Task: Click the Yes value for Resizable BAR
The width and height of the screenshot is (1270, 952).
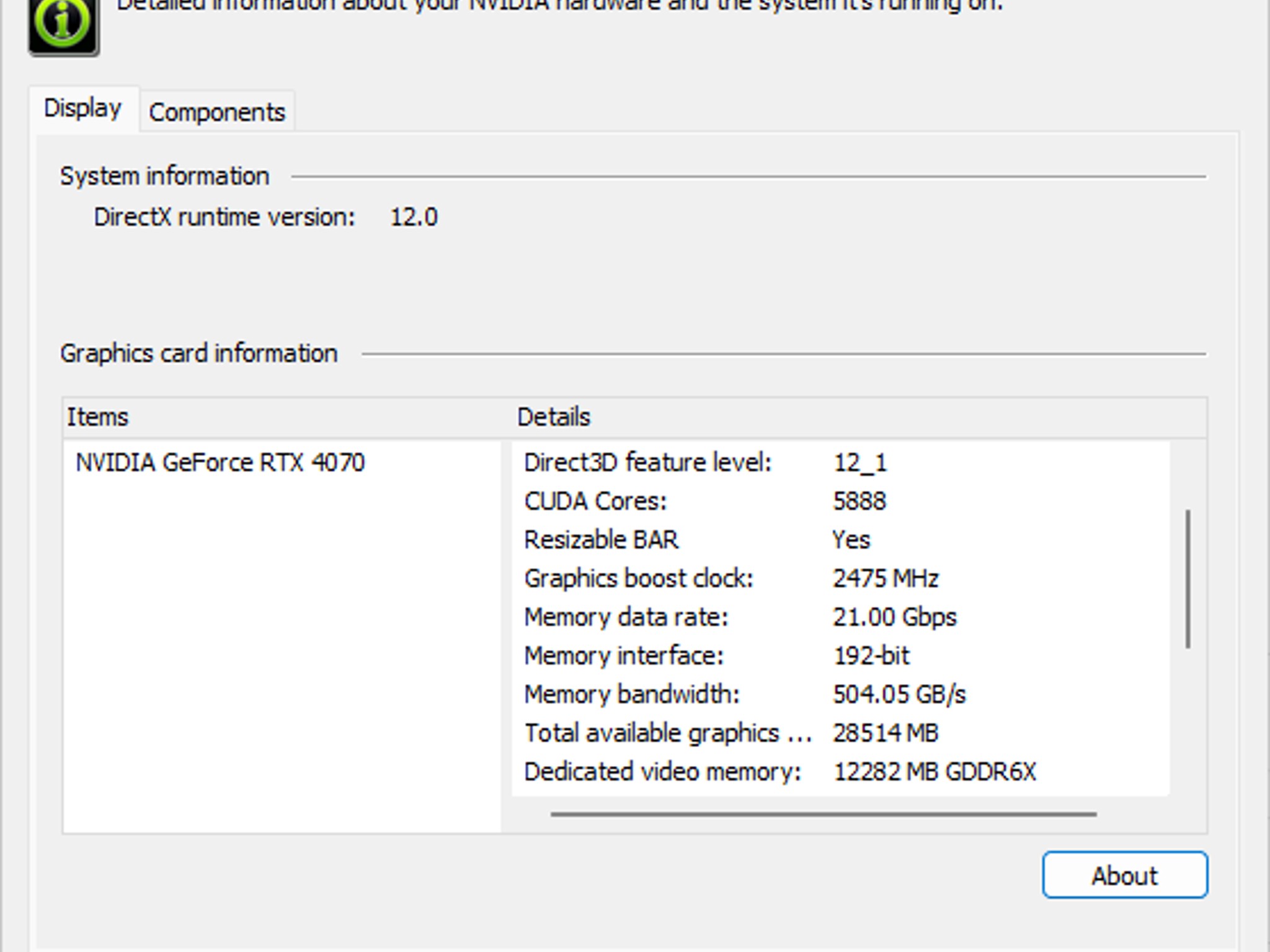Action: coord(851,540)
